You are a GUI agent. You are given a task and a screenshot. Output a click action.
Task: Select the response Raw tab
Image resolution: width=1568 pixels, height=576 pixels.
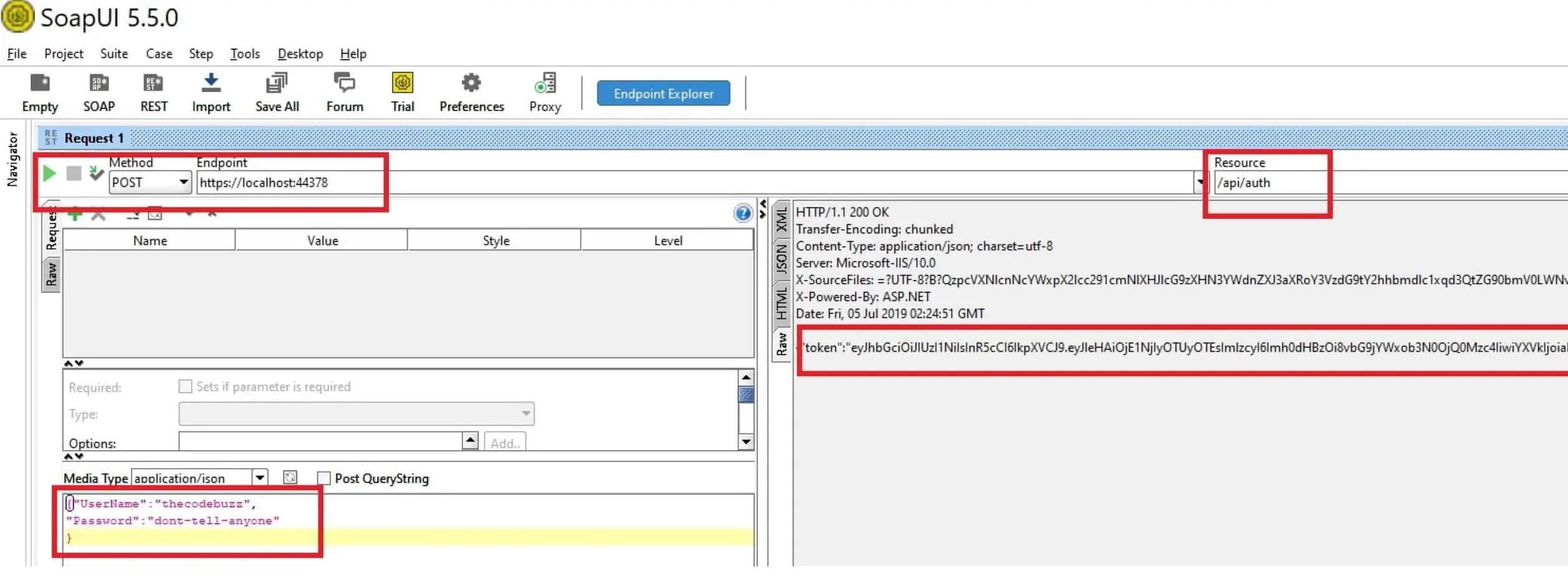(782, 343)
